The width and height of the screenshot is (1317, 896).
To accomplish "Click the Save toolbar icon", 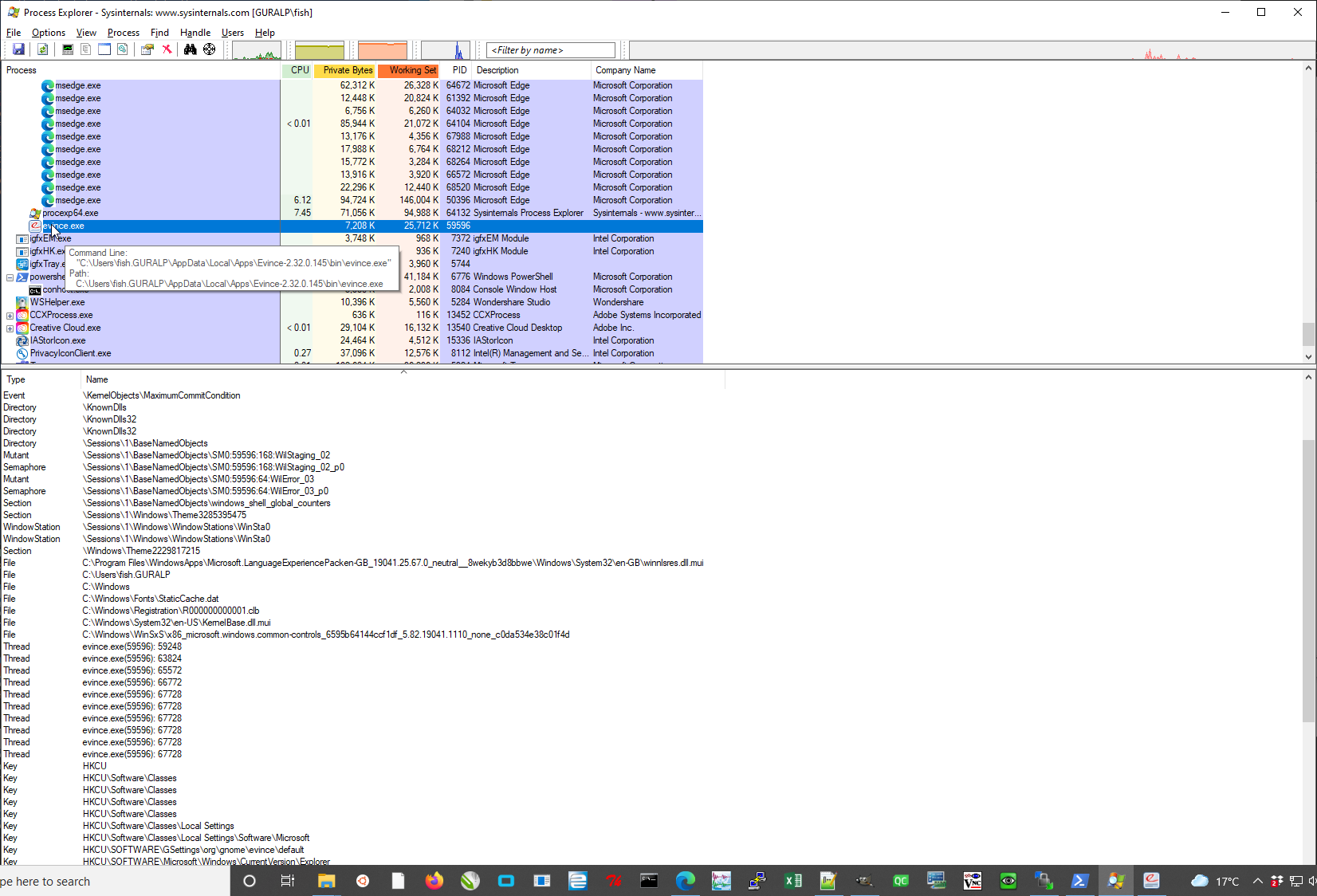I will (18, 49).
